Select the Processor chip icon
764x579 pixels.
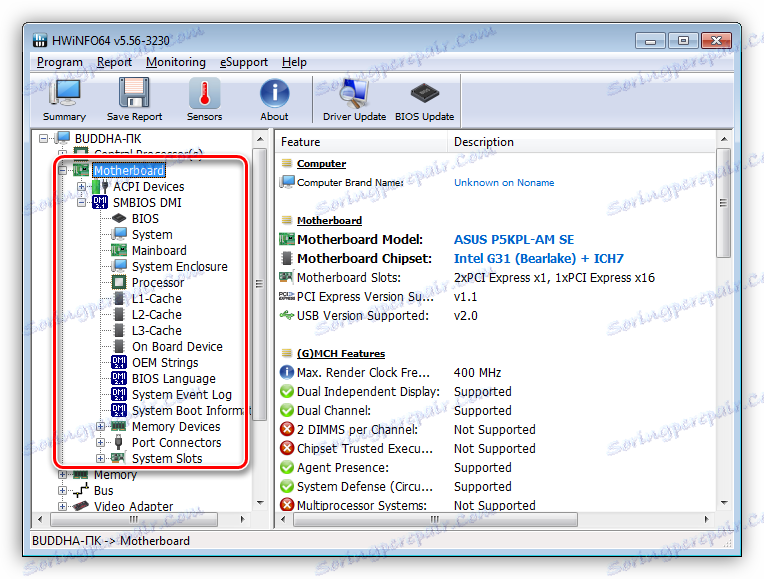[119, 282]
